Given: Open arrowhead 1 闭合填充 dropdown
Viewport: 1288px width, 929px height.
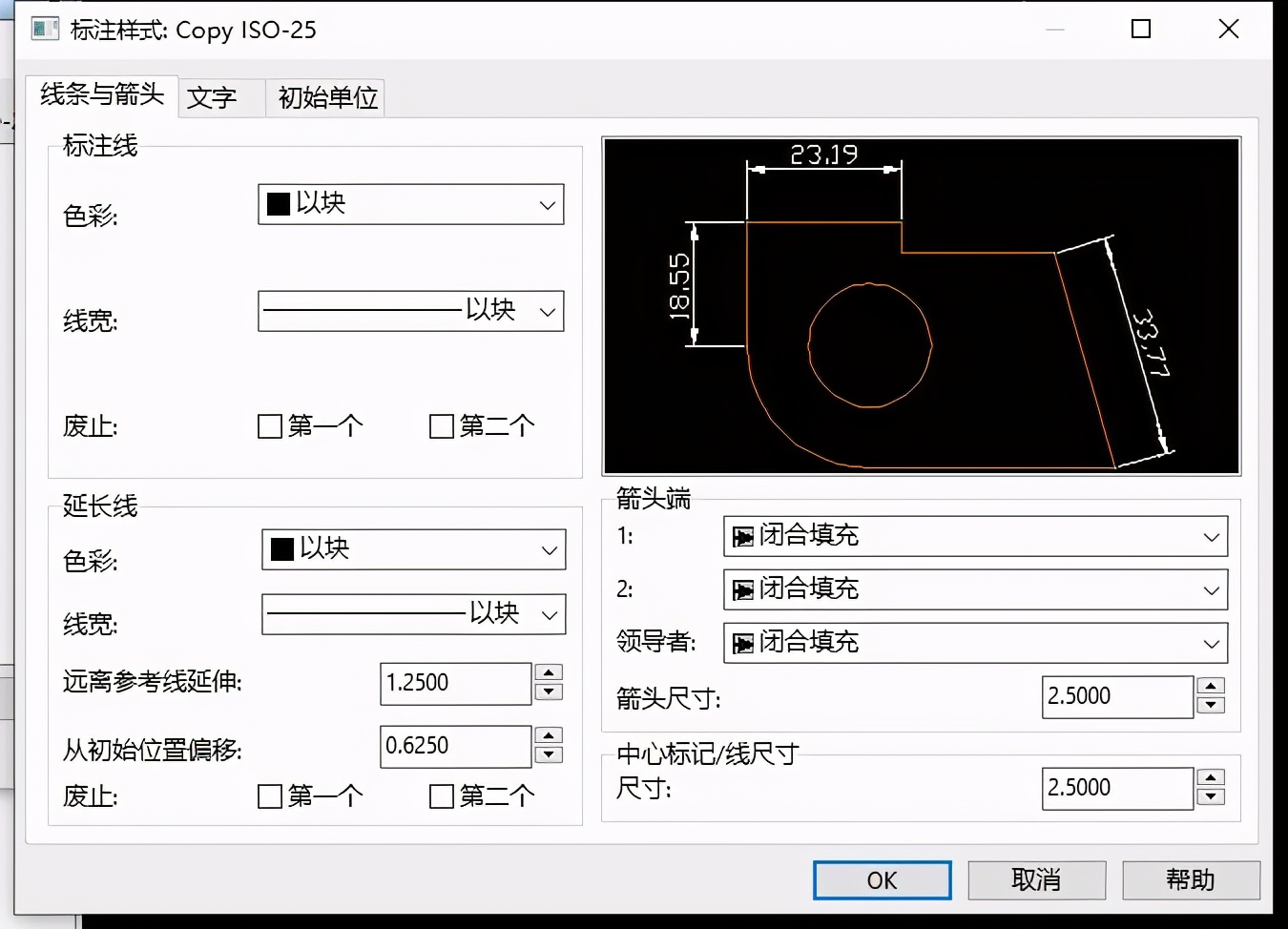Looking at the screenshot, I should pyautogui.click(x=976, y=536).
